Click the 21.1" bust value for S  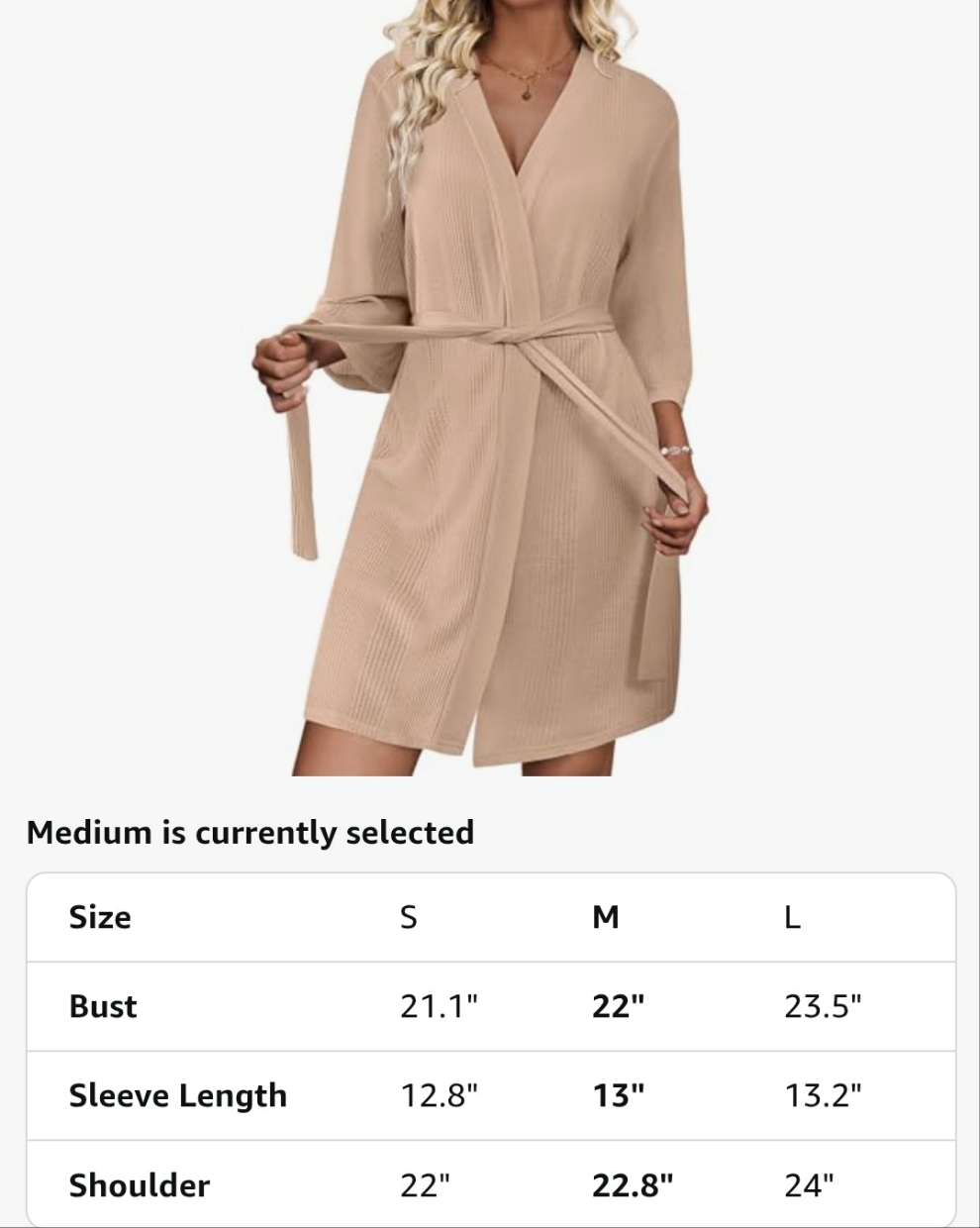coord(440,1006)
